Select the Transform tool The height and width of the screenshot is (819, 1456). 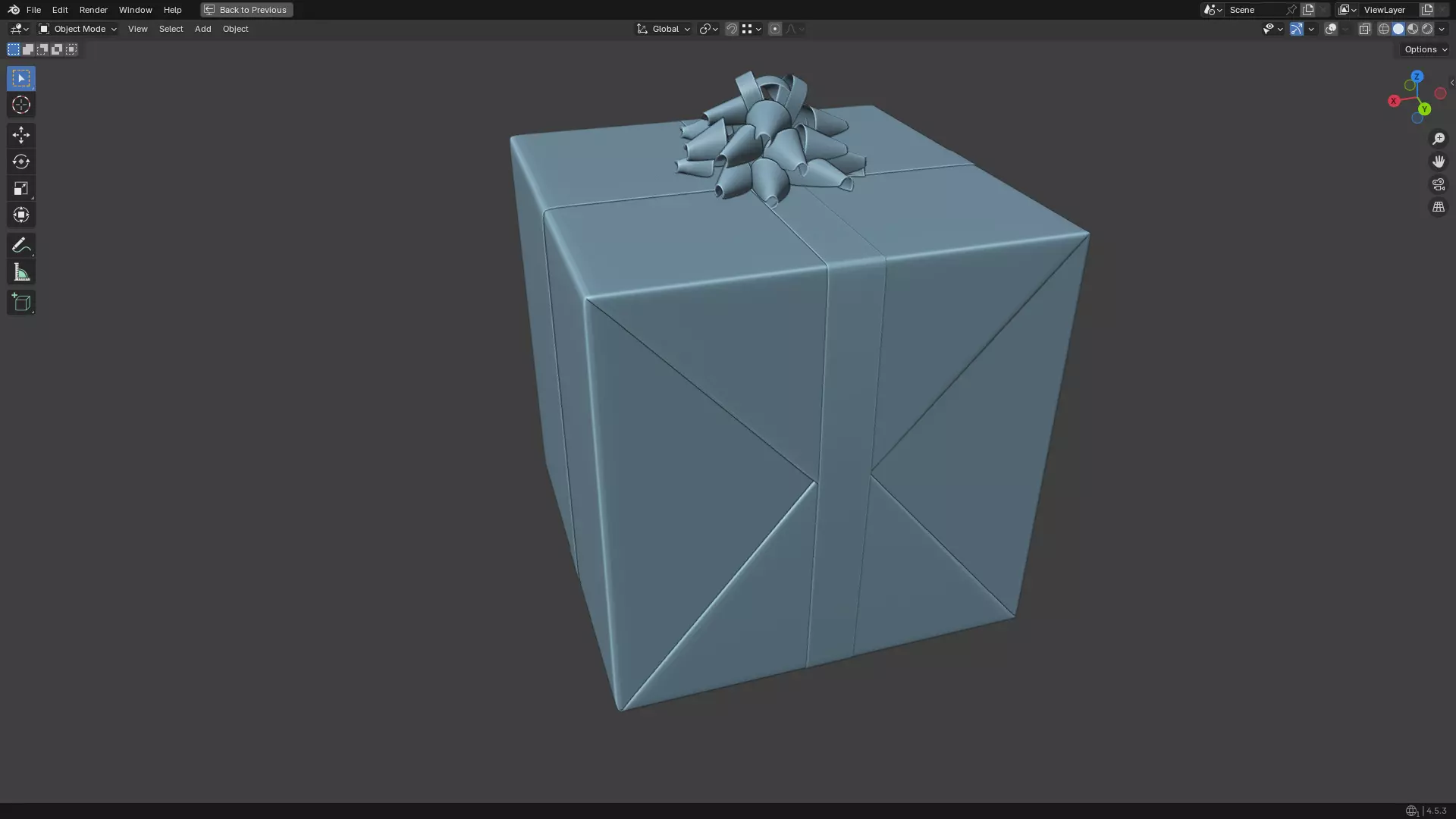pos(21,215)
